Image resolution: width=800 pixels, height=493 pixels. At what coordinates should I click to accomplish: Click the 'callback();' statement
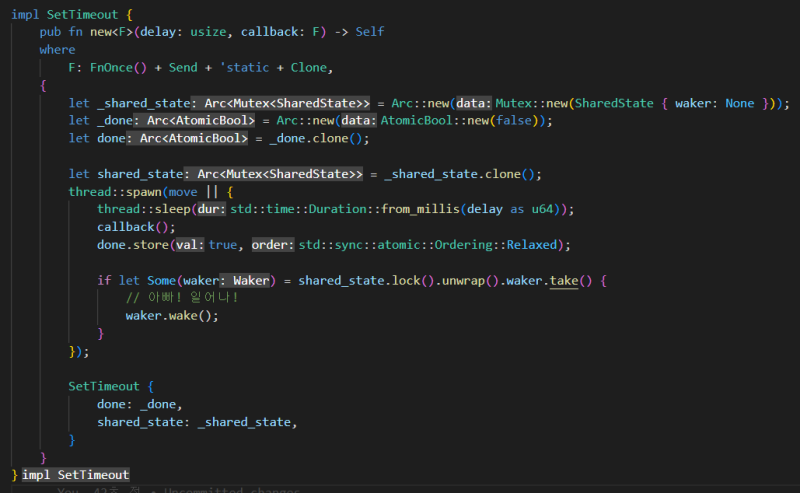pos(136,227)
